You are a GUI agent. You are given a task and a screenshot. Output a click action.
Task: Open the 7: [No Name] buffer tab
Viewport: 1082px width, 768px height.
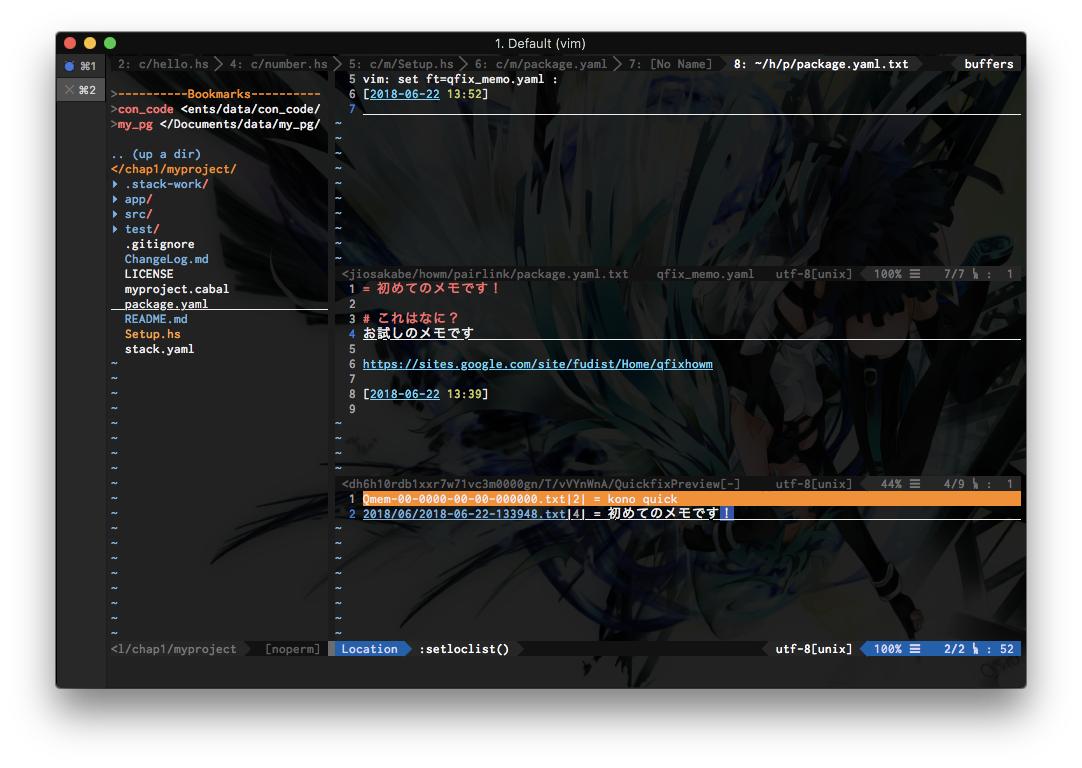670,64
